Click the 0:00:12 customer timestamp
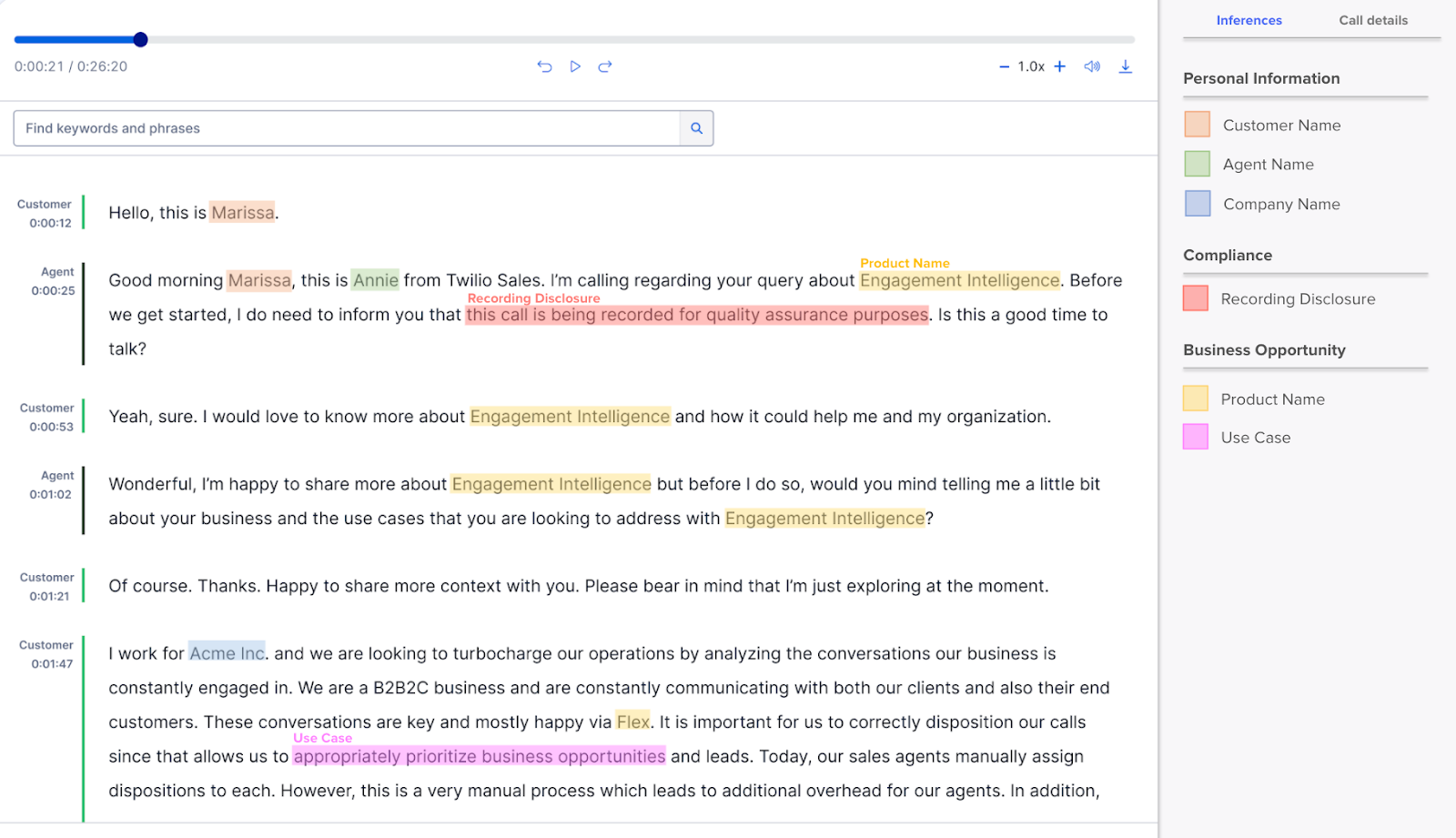This screenshot has height=838, width=1456. tap(50, 223)
